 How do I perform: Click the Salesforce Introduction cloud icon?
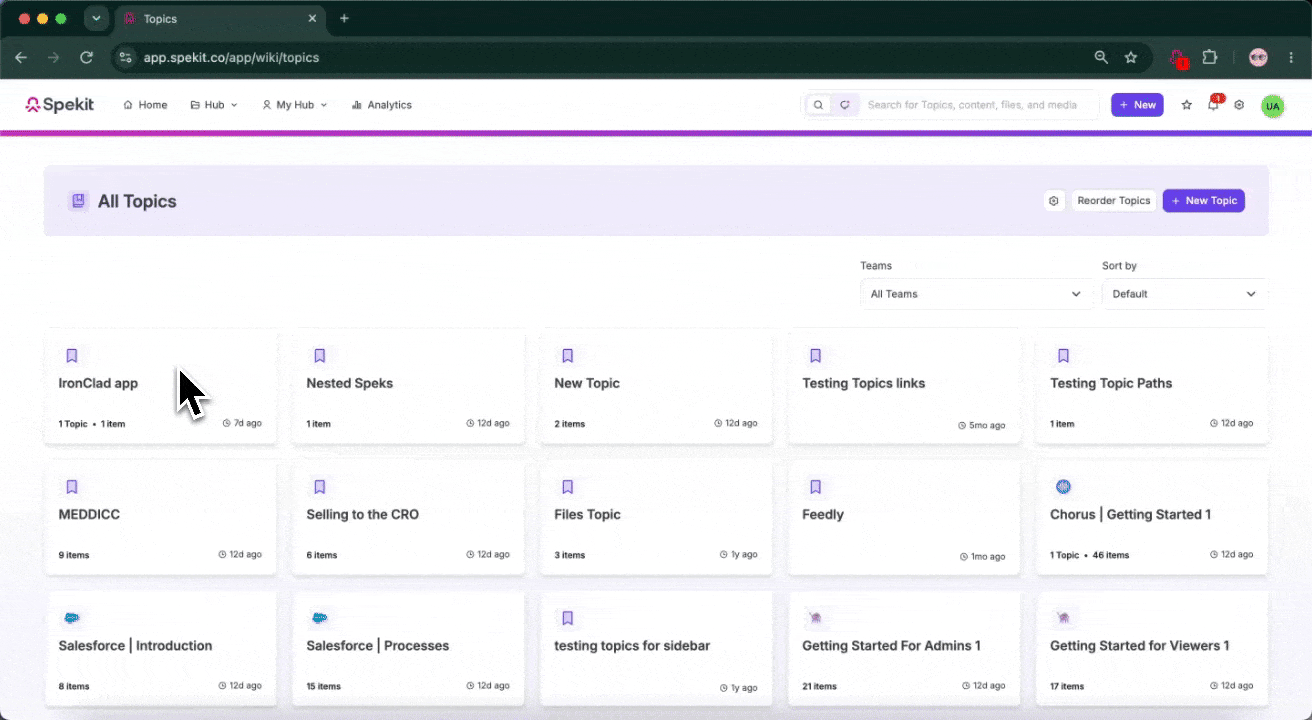(x=72, y=618)
